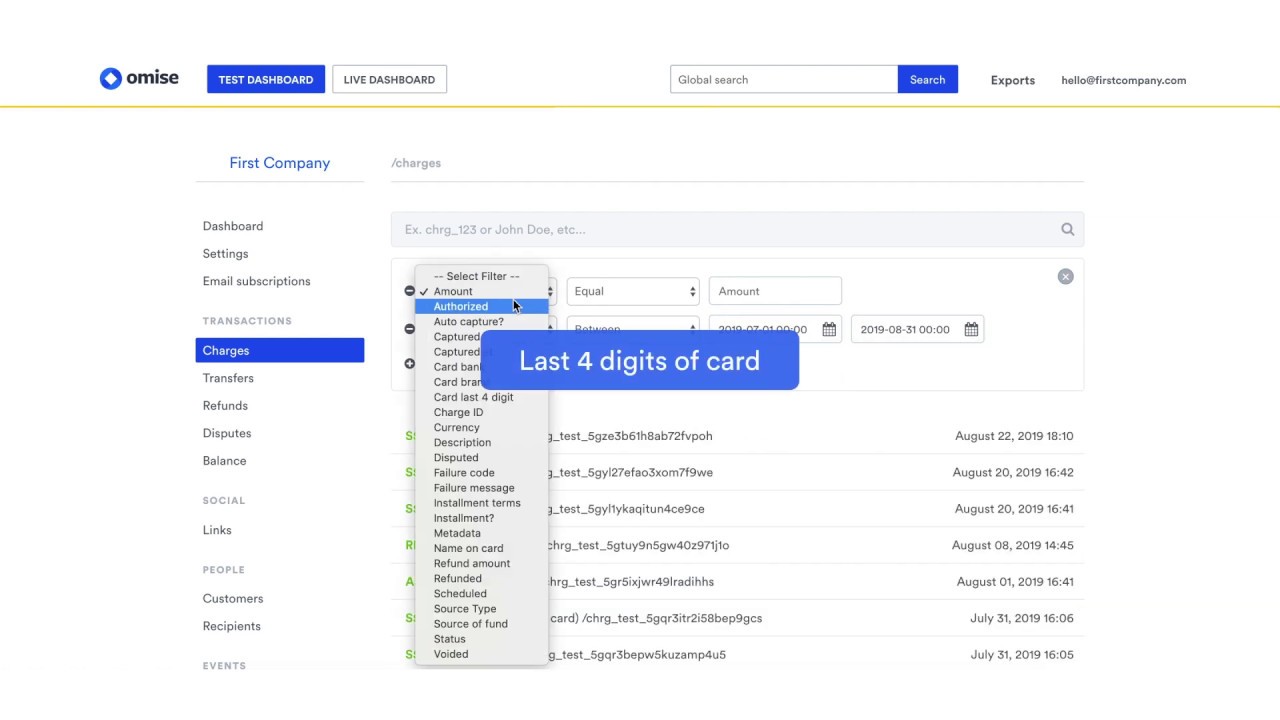The height and width of the screenshot is (720, 1280).
Task: Click the date July 31, 2019 16:06
Action: click(x=1022, y=618)
